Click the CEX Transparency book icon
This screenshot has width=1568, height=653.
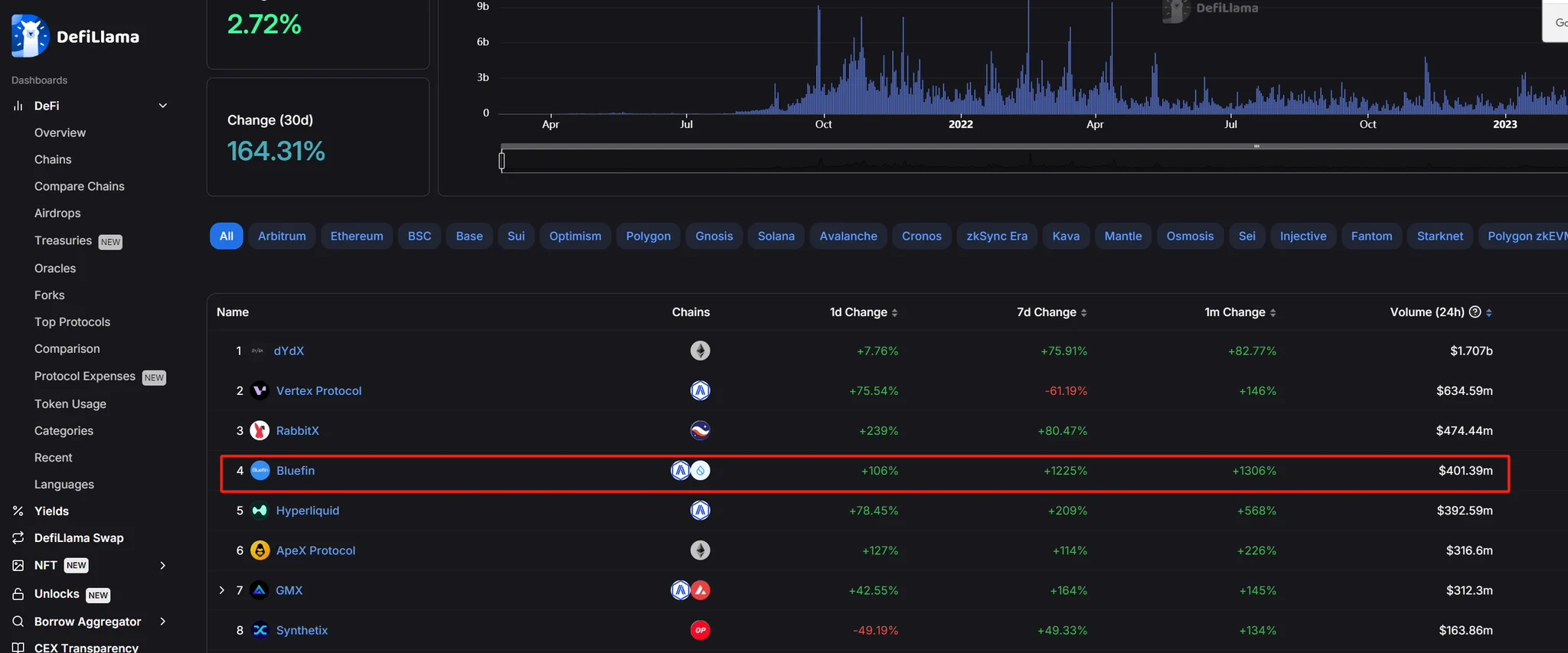pos(18,648)
